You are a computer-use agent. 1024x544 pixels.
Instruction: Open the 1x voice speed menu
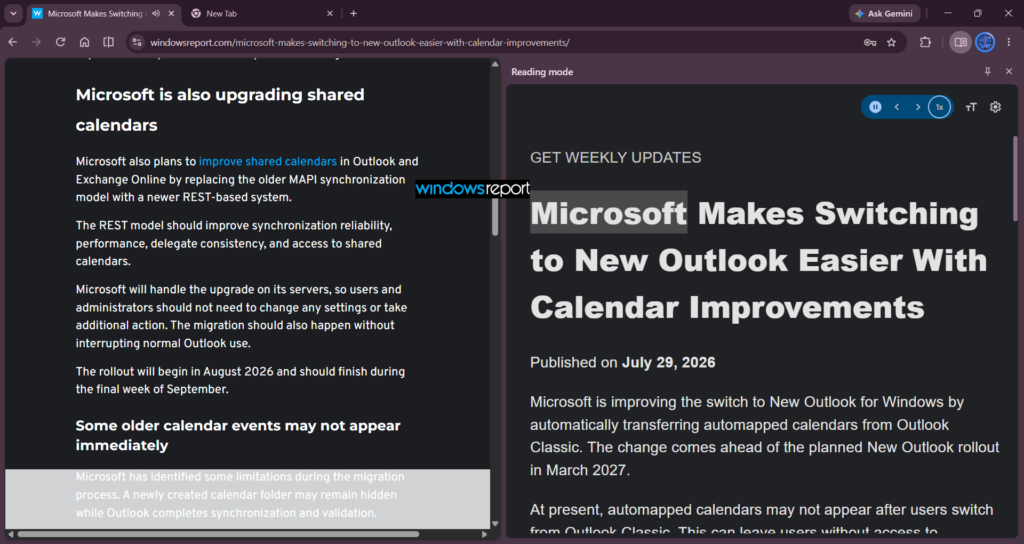point(939,107)
